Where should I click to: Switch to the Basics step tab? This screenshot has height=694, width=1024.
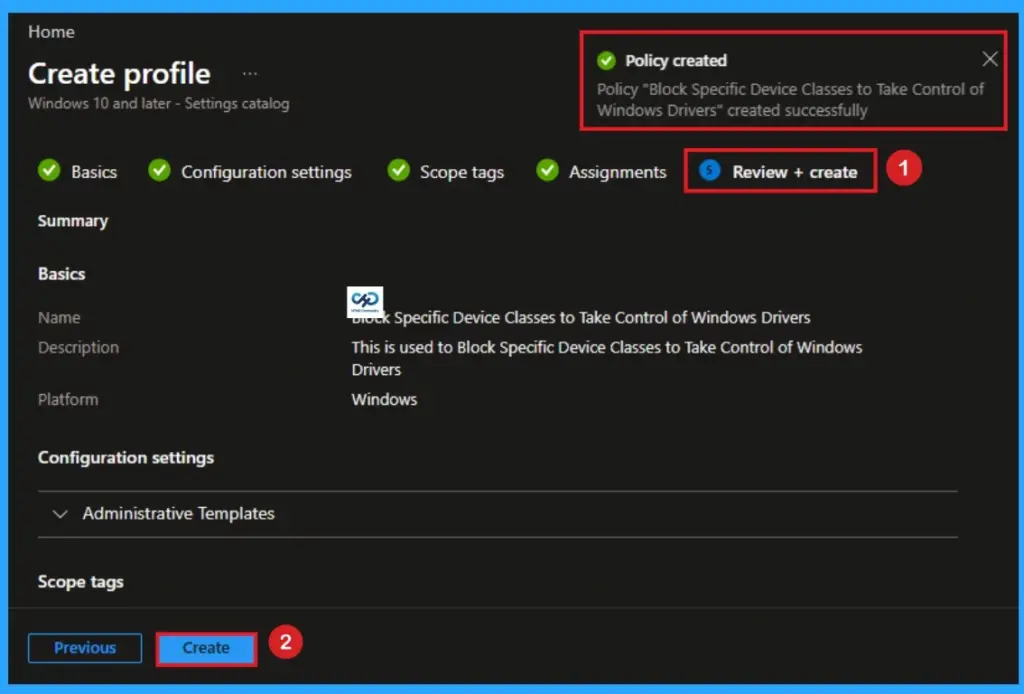[78, 172]
